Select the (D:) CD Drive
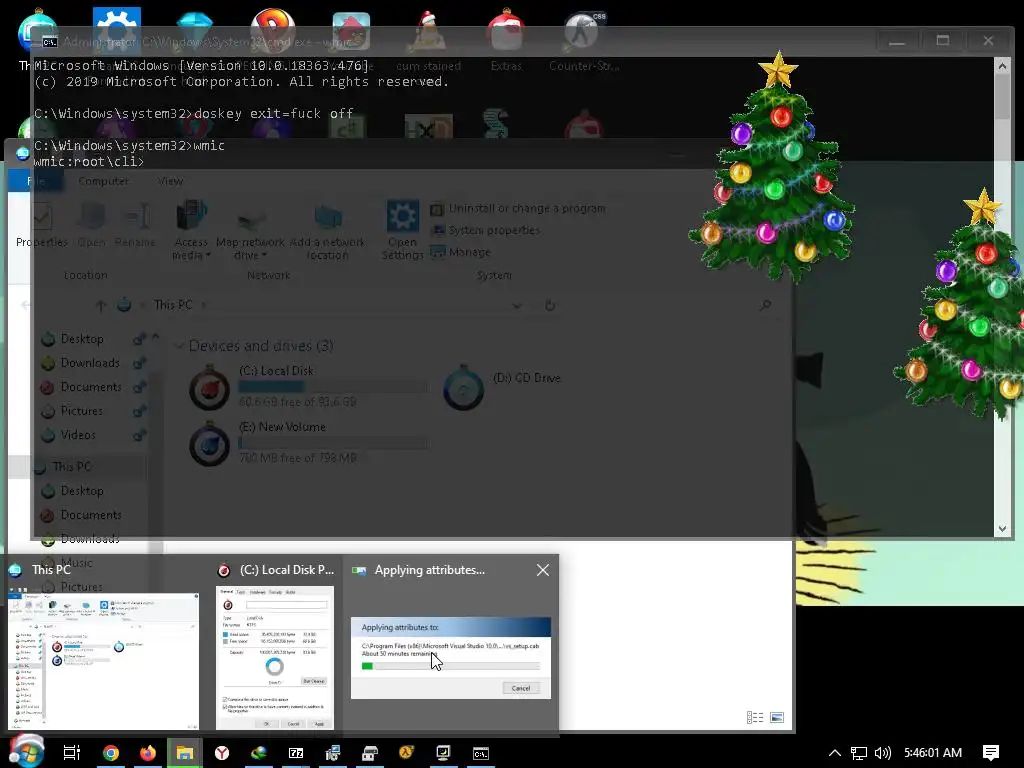Viewport: 1024px width, 768px height. coord(503,387)
